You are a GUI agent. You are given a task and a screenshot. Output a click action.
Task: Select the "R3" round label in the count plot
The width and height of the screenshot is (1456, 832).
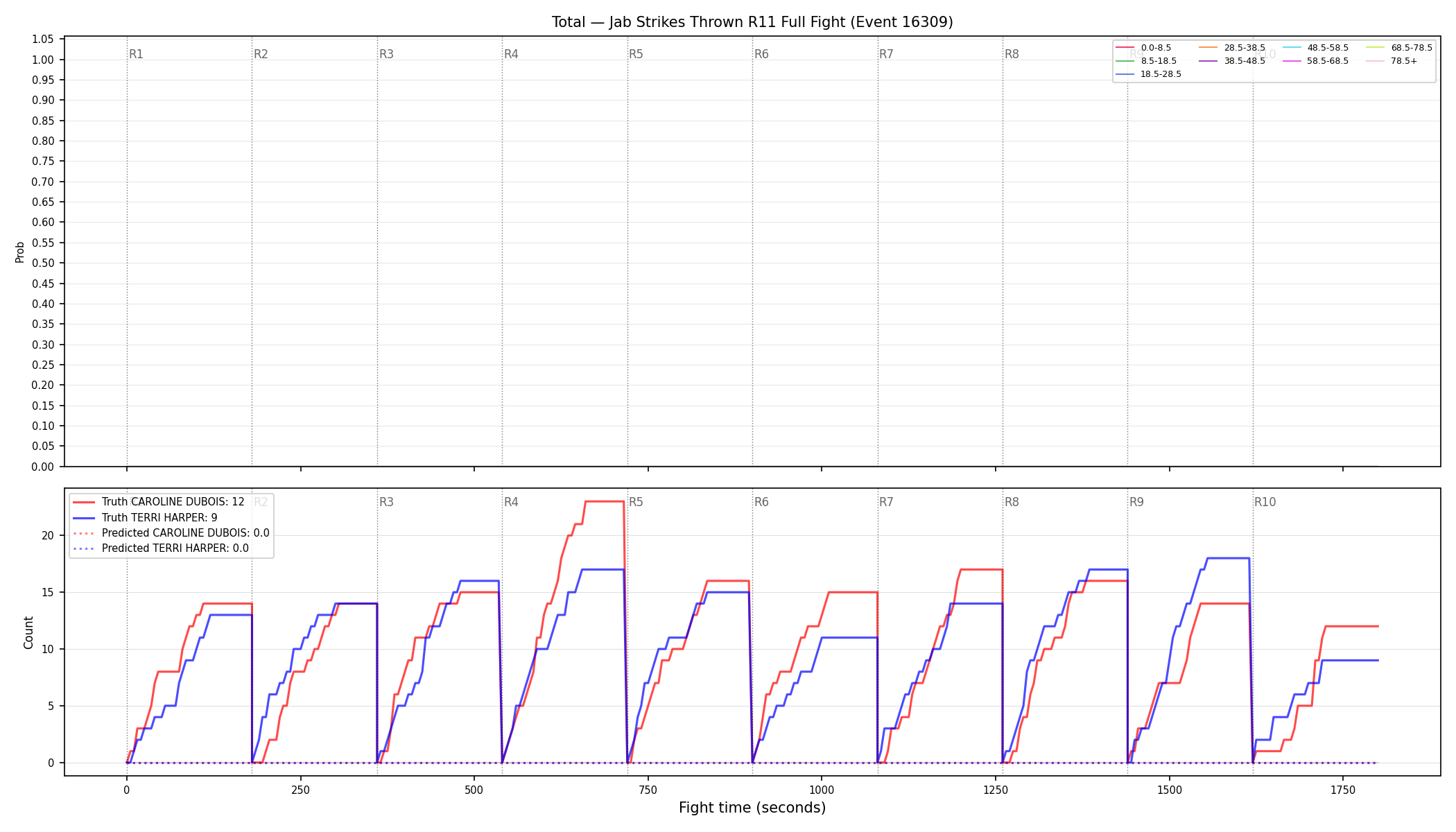(x=386, y=502)
